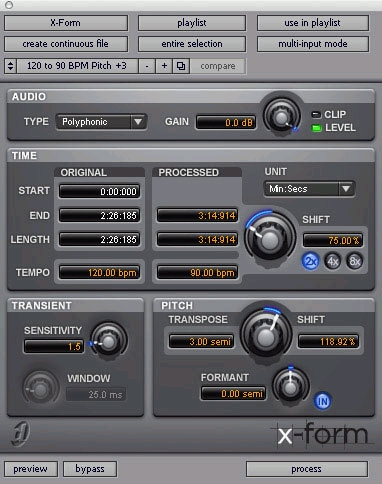Click the playlist button
382x484 pixels.
[192, 23]
